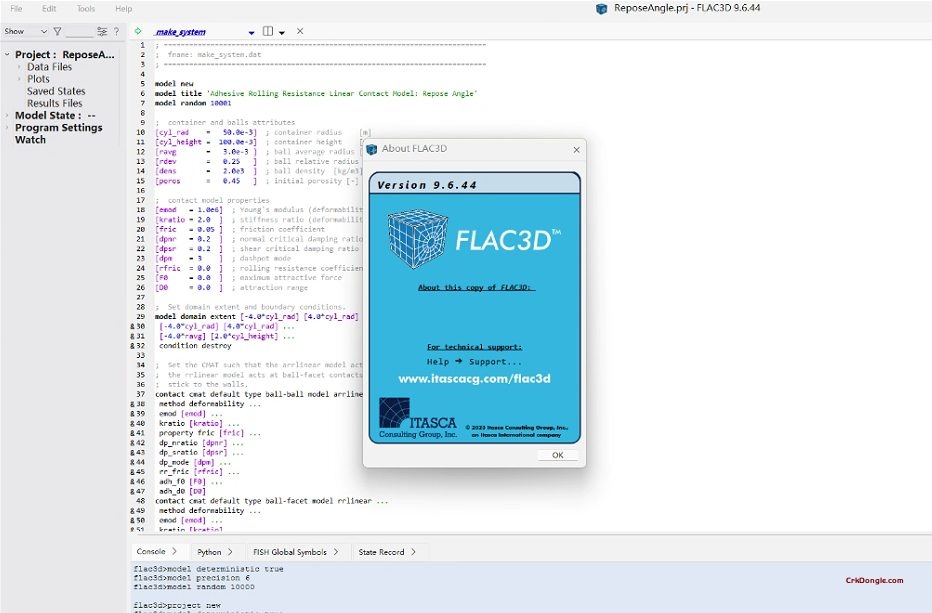Open the Edit menu
The image size is (932, 613).
coord(49,8)
